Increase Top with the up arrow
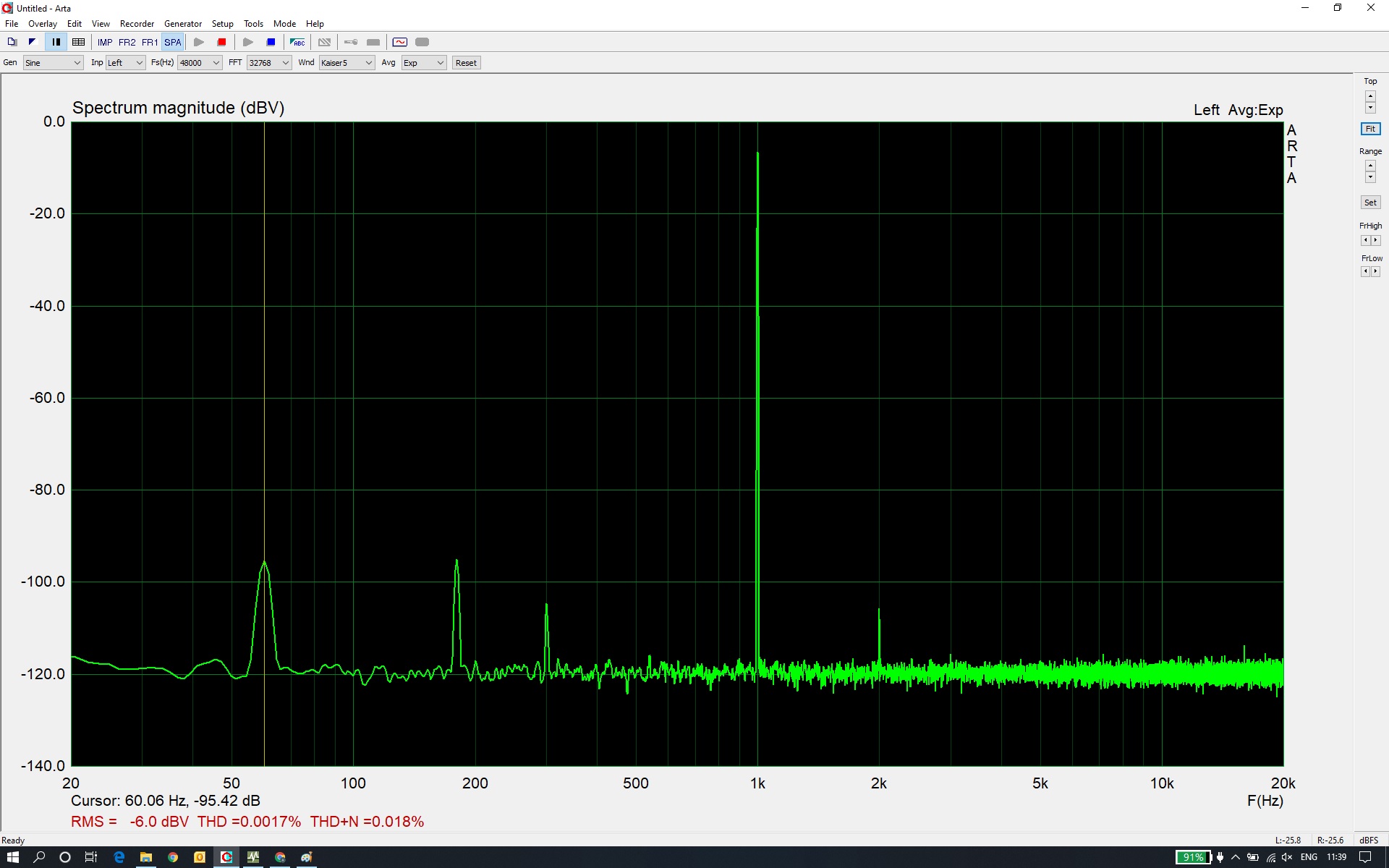 point(1370,96)
